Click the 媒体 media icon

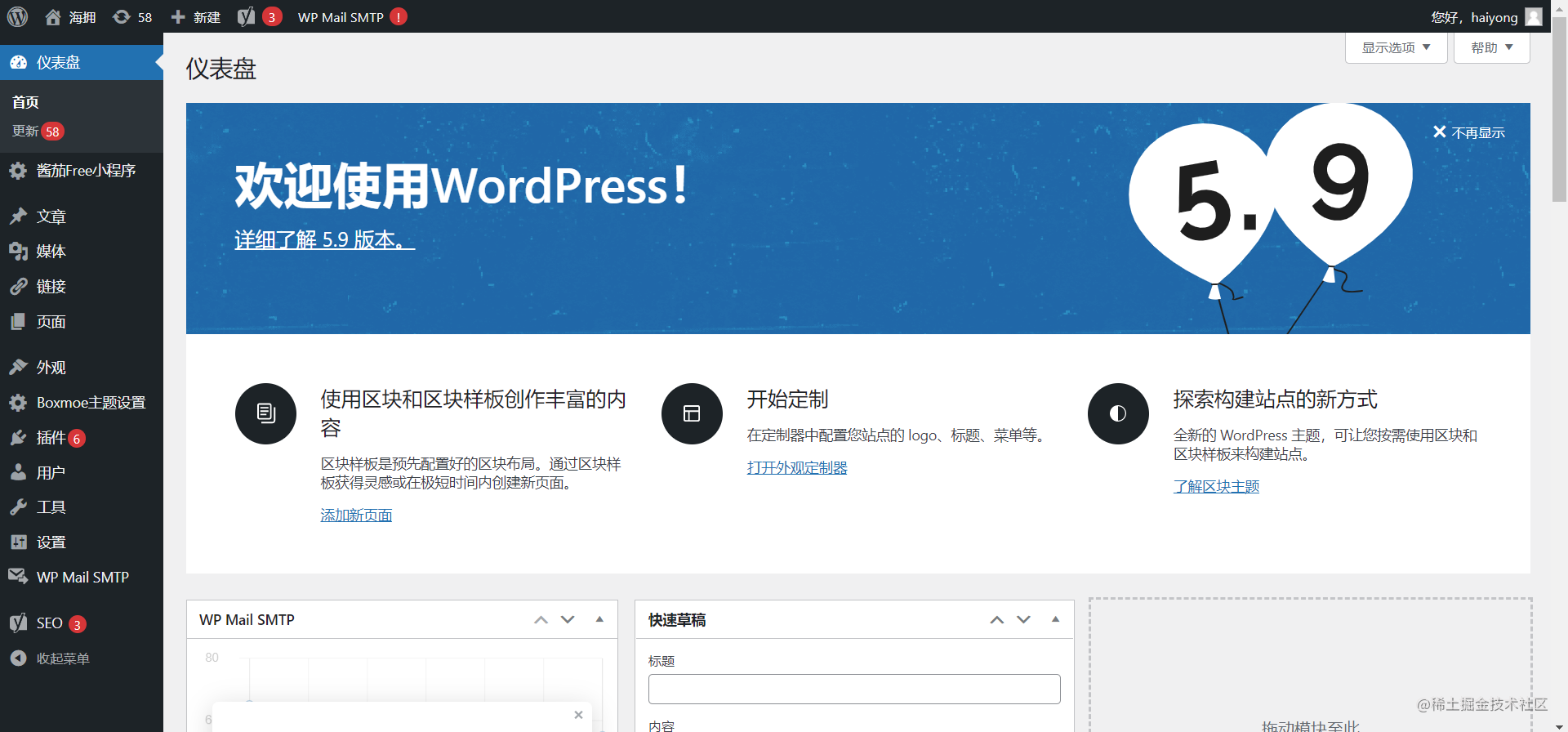[x=18, y=252]
